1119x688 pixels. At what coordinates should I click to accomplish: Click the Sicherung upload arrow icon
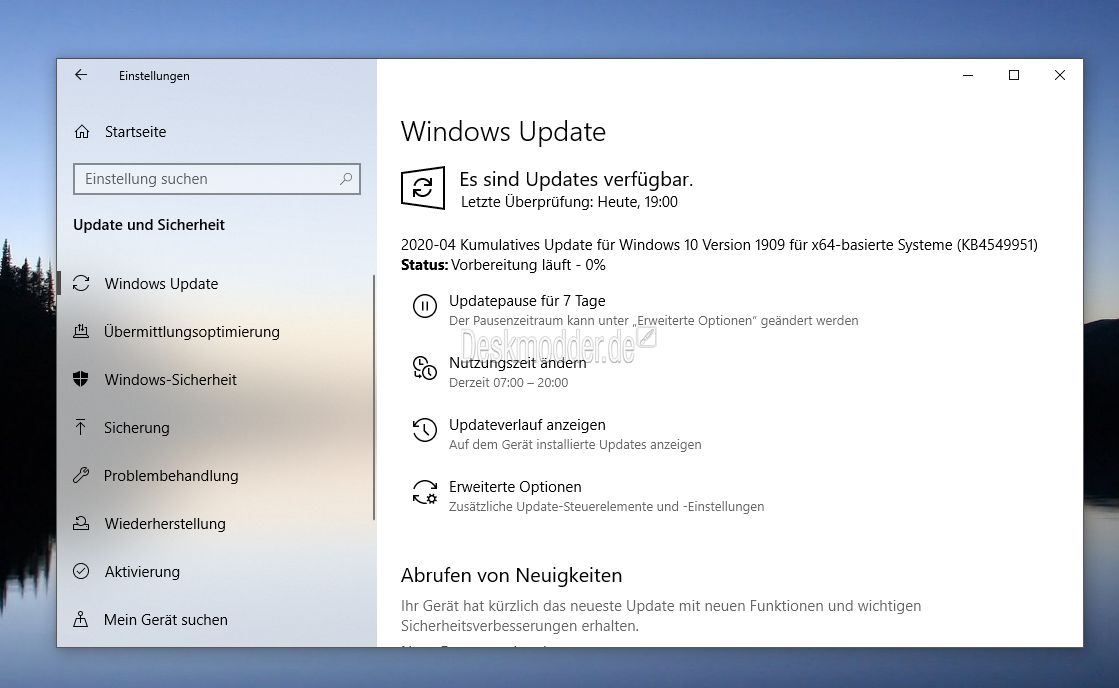coord(81,427)
